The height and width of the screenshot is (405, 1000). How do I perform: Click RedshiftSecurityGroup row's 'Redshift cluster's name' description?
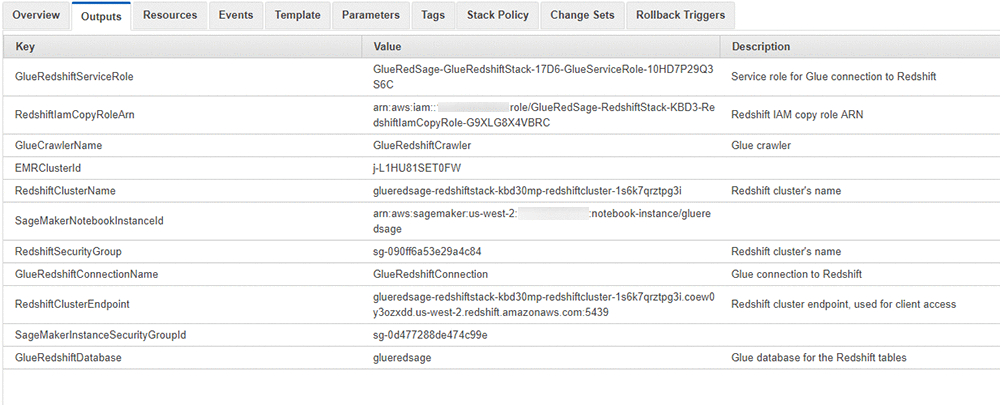click(786, 251)
